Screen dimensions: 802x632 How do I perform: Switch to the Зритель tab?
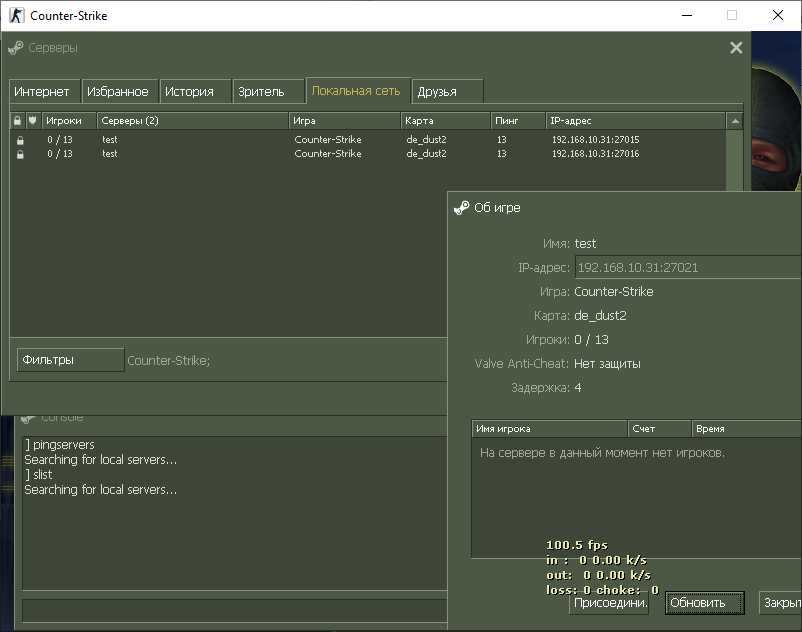pos(268,92)
